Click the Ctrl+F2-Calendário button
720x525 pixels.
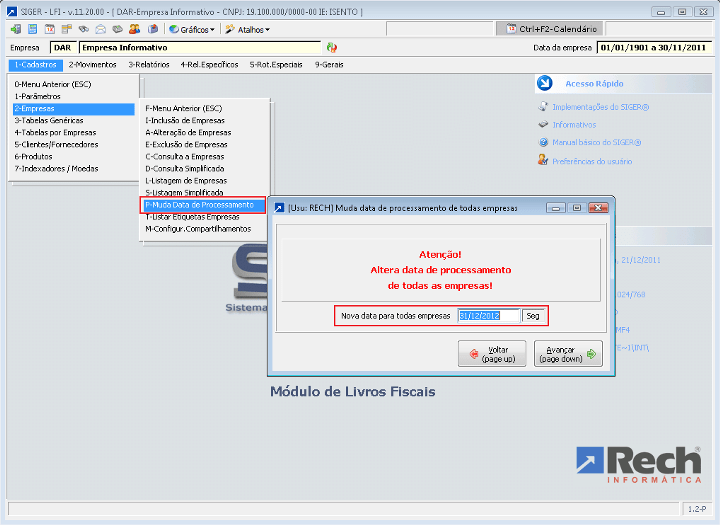coord(550,29)
